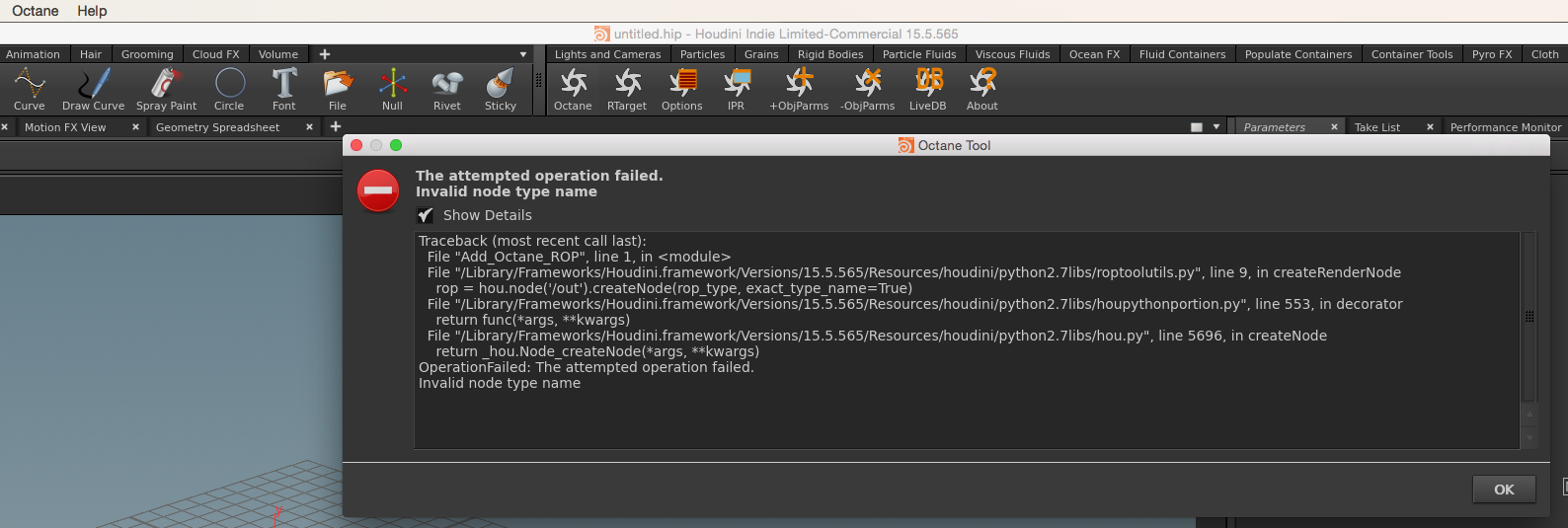1568x528 pixels.
Task: Click the Octane shelf tool
Action: pyautogui.click(x=573, y=89)
